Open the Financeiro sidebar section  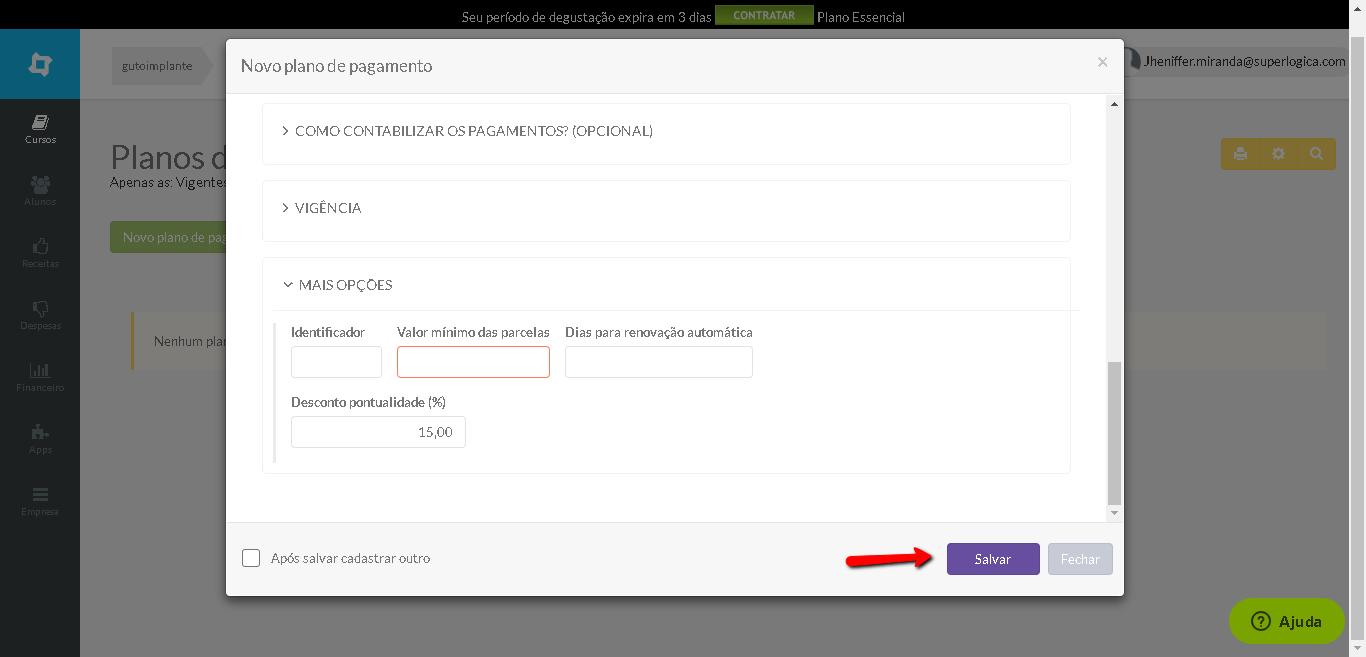click(40, 377)
